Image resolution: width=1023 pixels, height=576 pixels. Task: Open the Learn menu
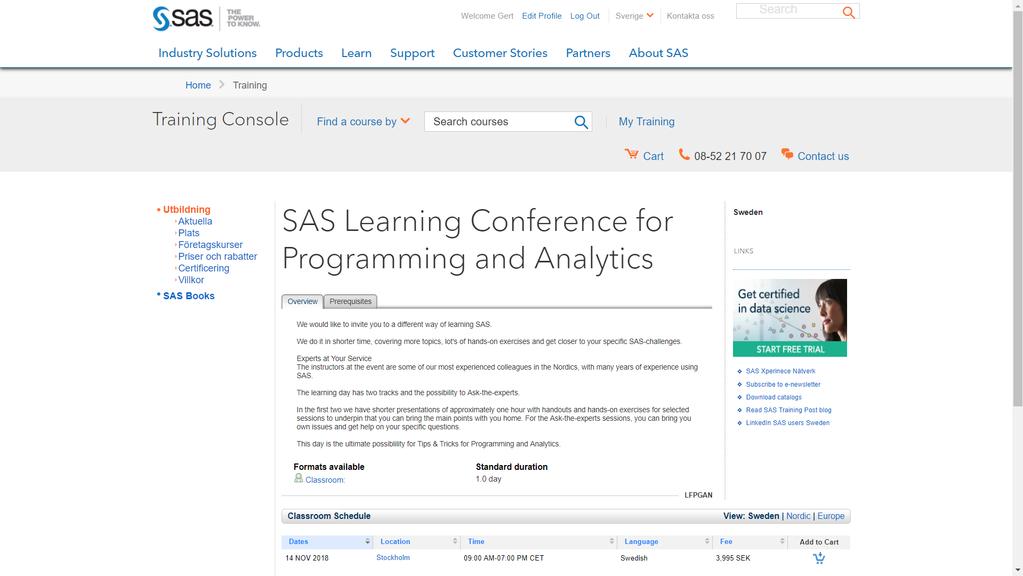point(356,53)
